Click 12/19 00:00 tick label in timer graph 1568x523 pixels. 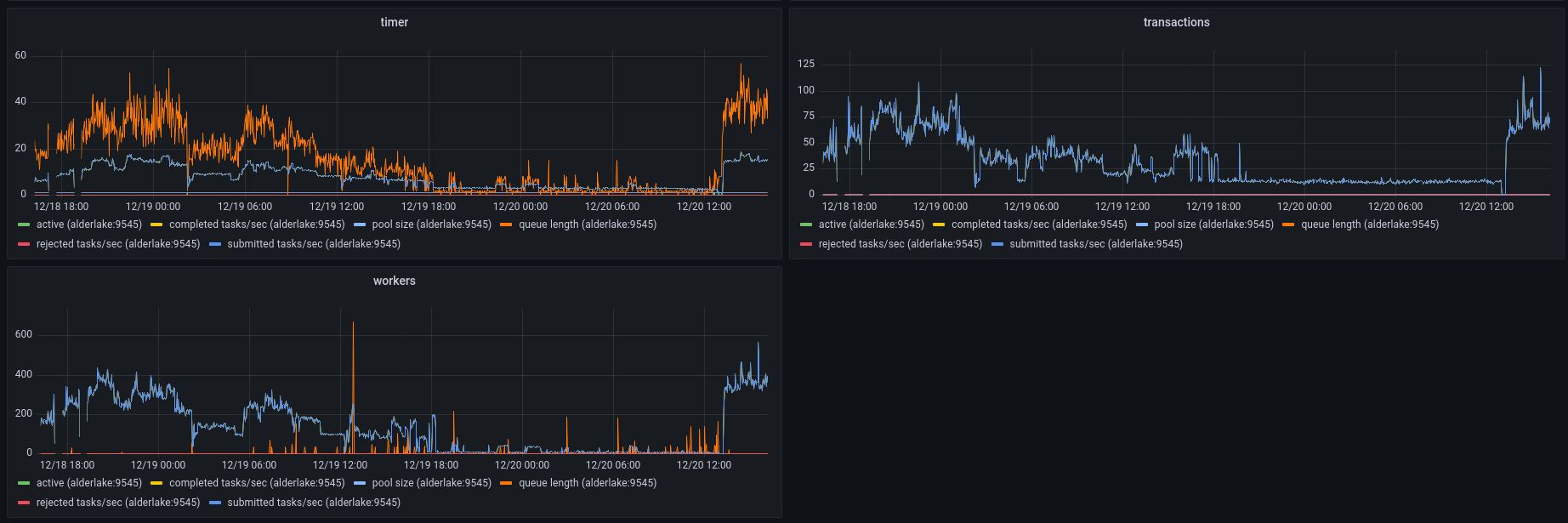tap(153, 207)
